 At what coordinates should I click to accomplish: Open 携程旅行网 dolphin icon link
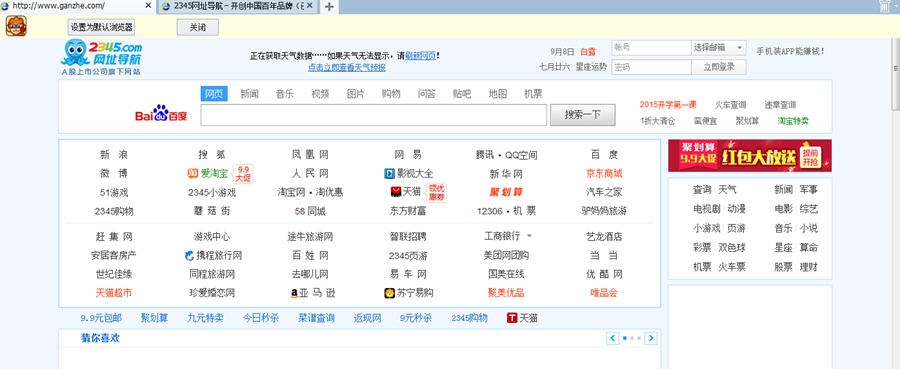(x=213, y=255)
